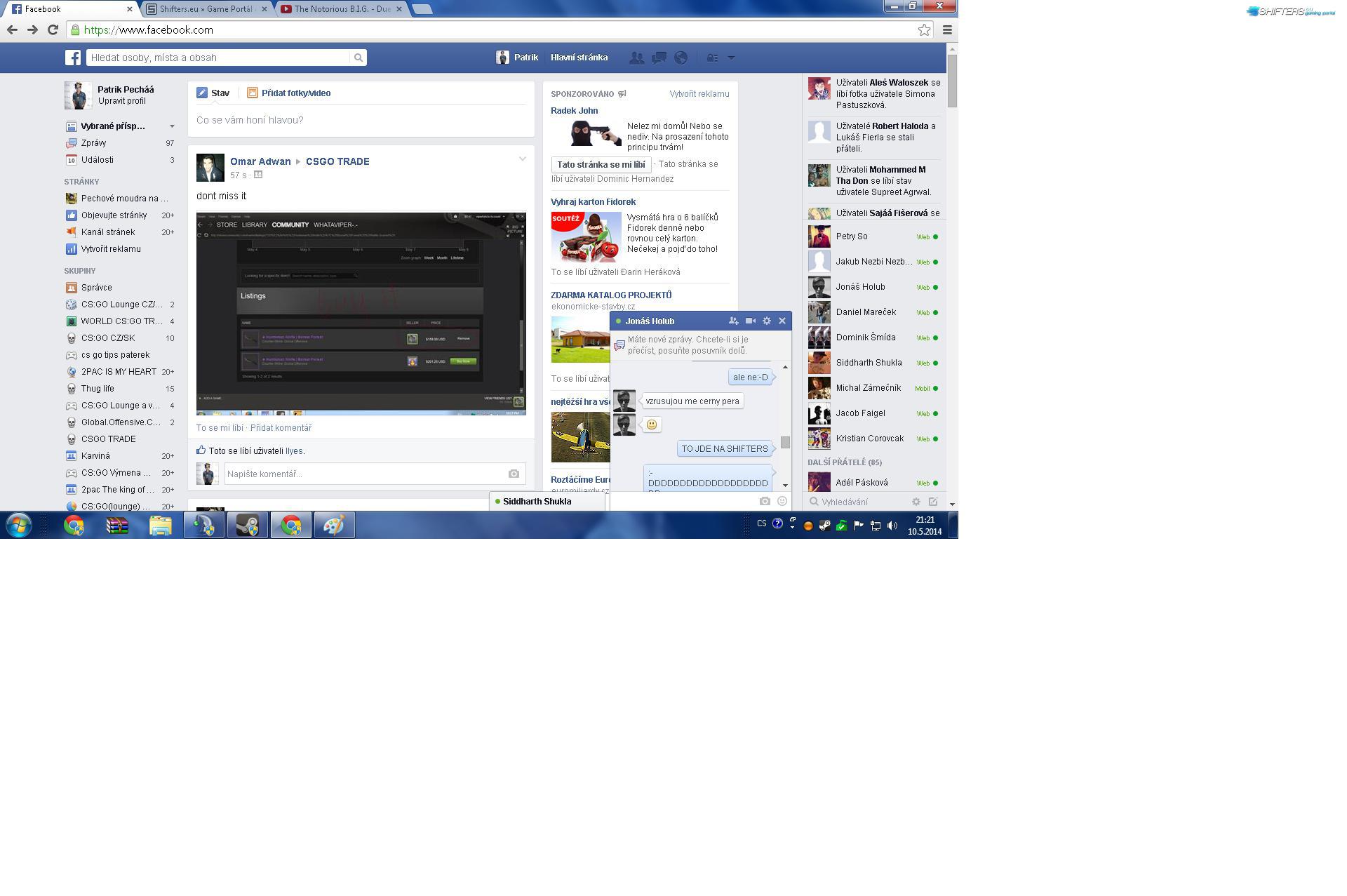The width and height of the screenshot is (1347, 896).
Task: Click the address bar URL
Action: click(148, 30)
